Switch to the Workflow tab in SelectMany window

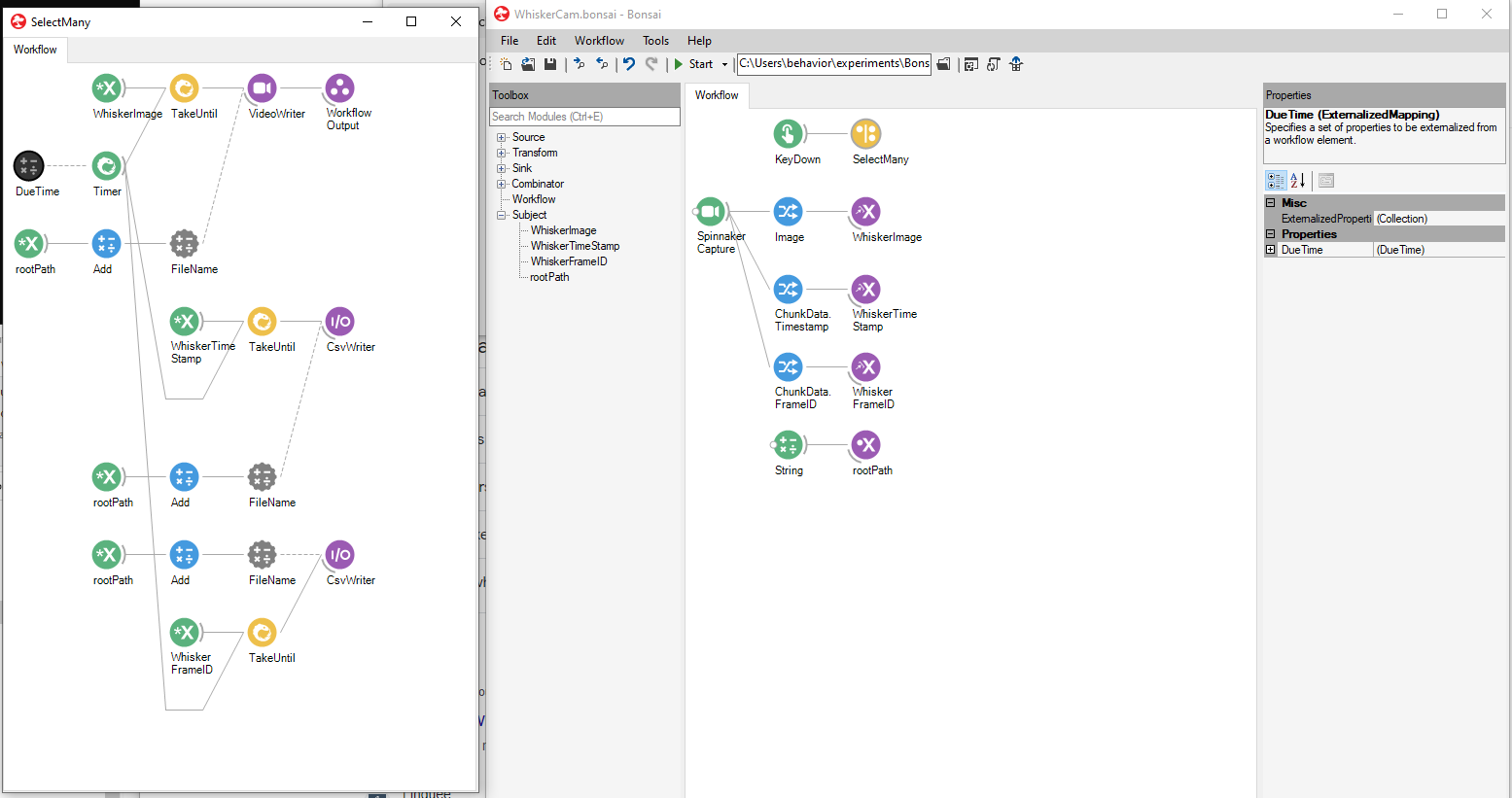coord(35,49)
